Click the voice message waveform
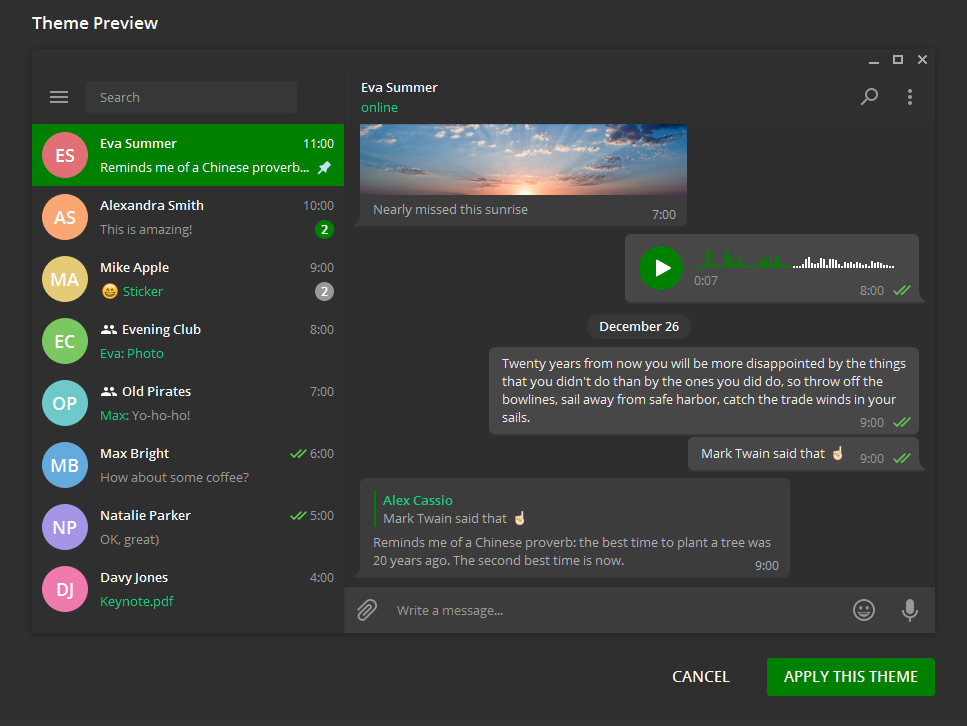Viewport: 967px width, 726px height. [x=793, y=263]
